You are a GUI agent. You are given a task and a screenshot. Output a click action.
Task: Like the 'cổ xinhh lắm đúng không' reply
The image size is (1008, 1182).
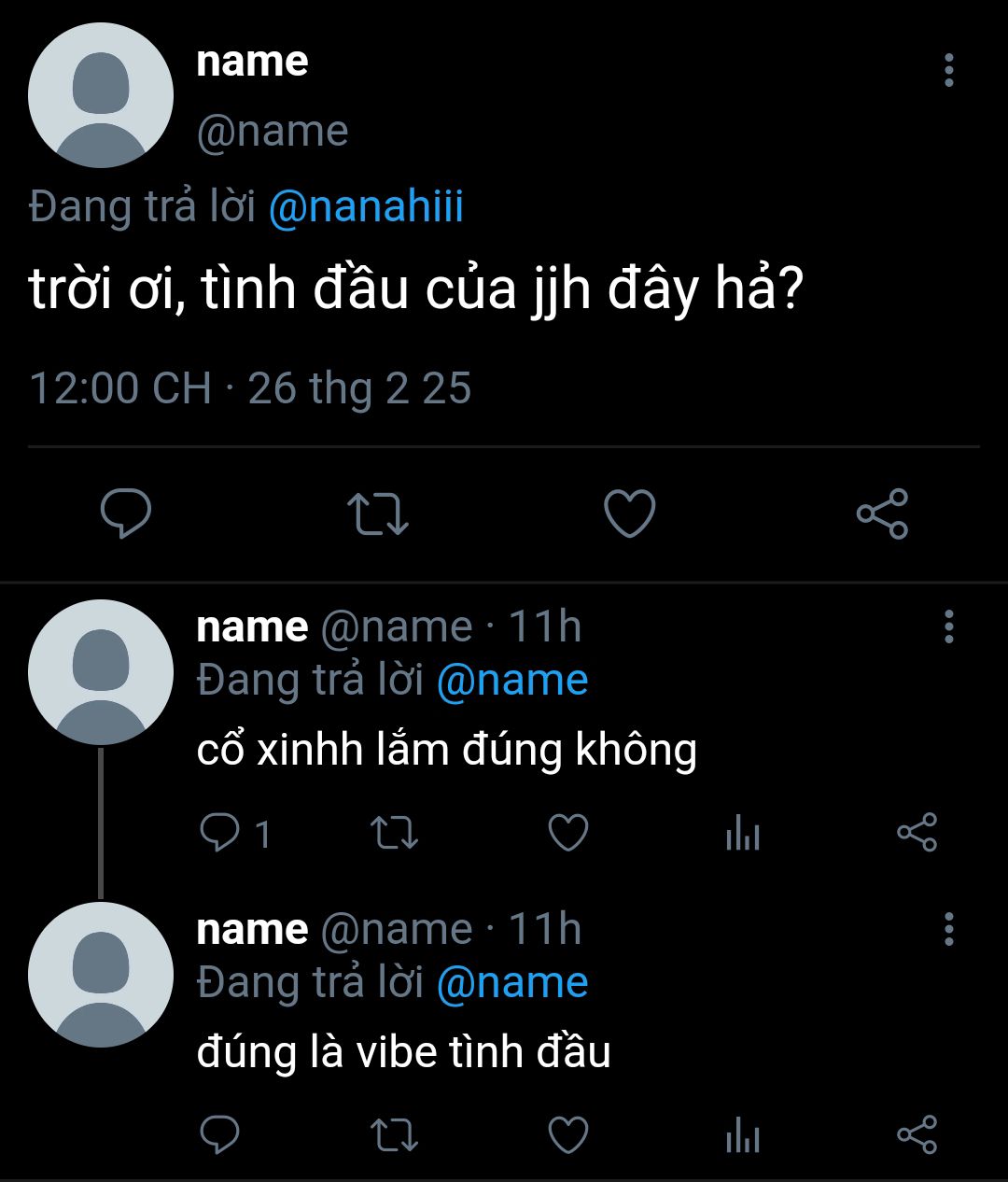(567, 833)
